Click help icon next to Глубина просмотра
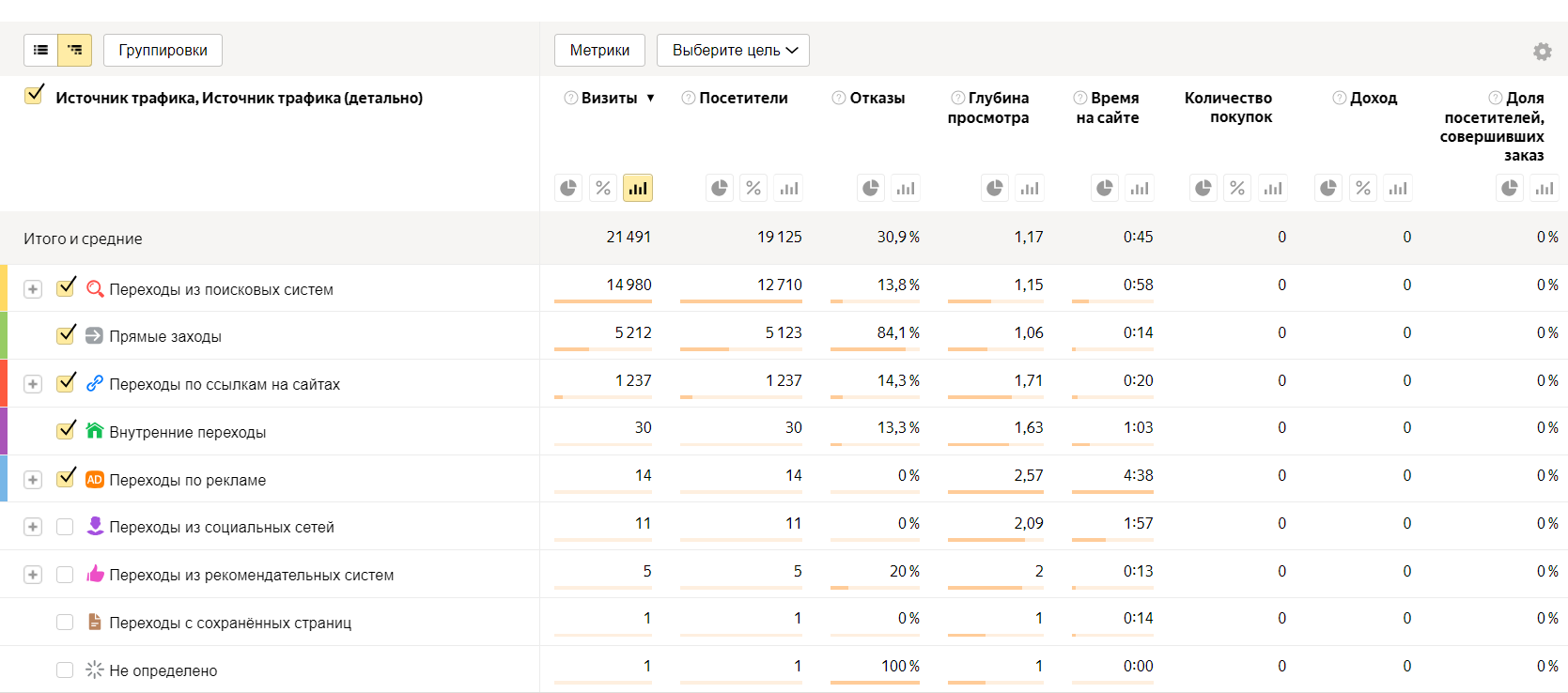The image size is (1568, 693). pyautogui.click(x=957, y=98)
